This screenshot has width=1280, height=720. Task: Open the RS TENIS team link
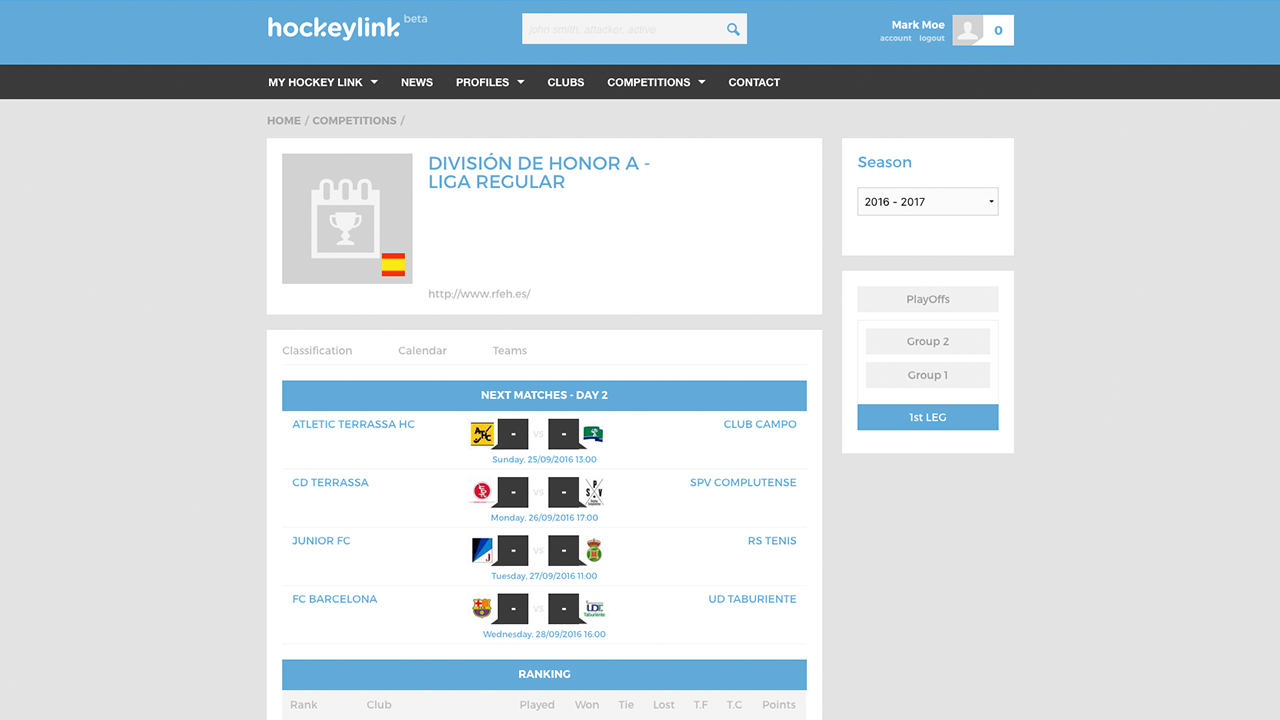[x=772, y=540]
